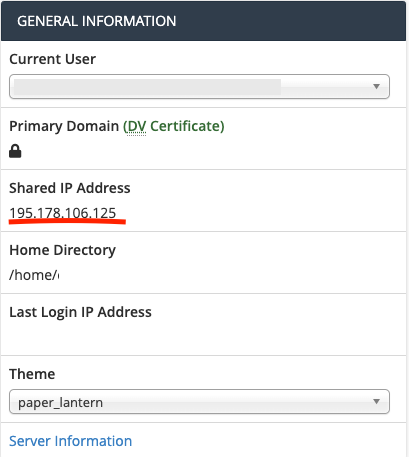The width and height of the screenshot is (409, 457).
Task: Click the Current User label
Action: [x=52, y=59]
